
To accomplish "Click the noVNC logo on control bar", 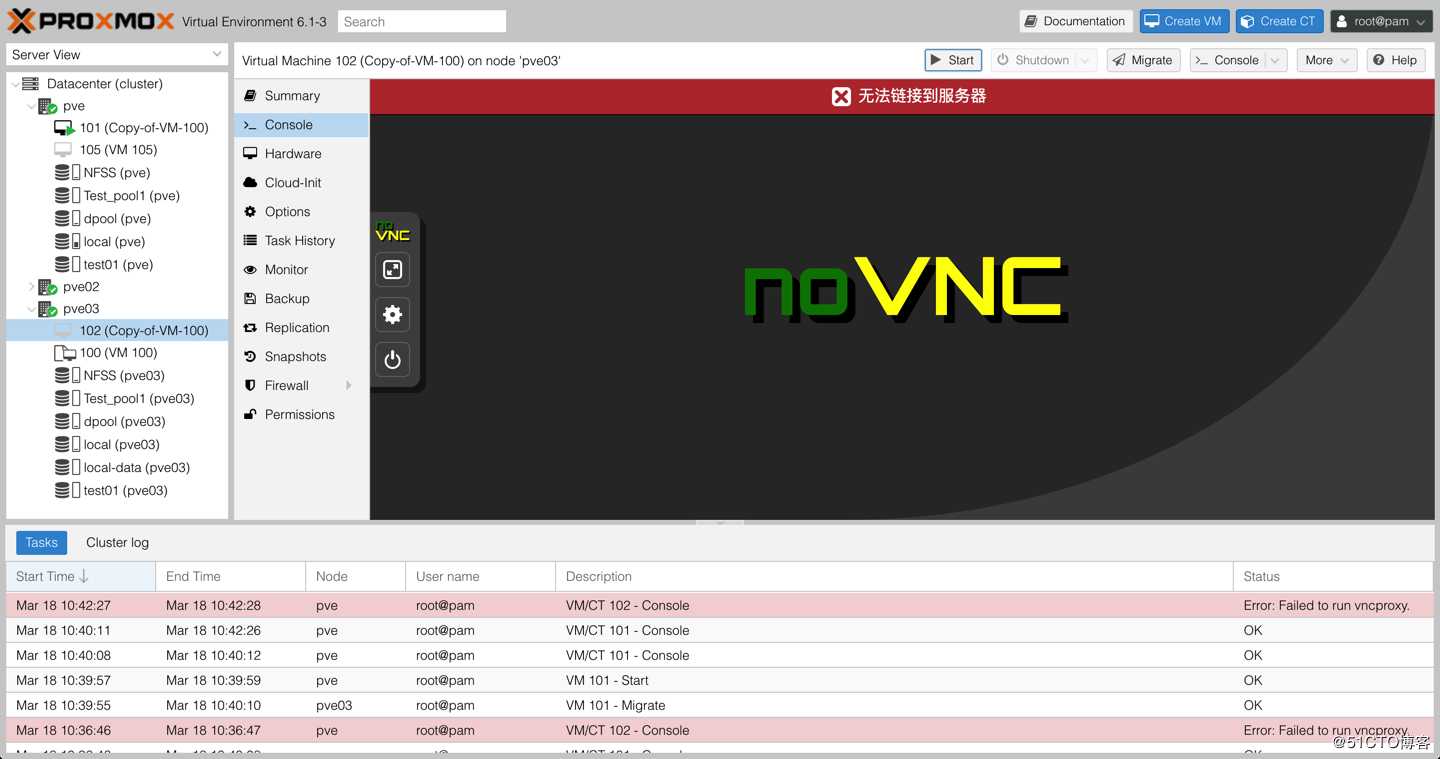I will click(x=393, y=232).
